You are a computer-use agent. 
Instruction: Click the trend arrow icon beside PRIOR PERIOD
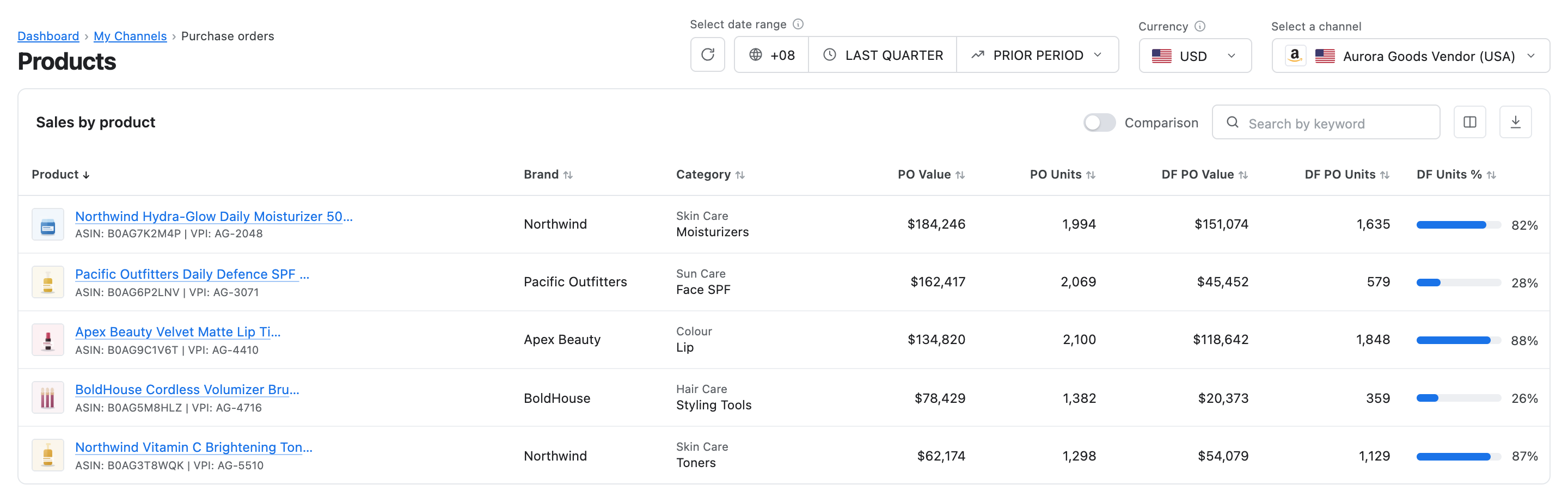point(978,55)
